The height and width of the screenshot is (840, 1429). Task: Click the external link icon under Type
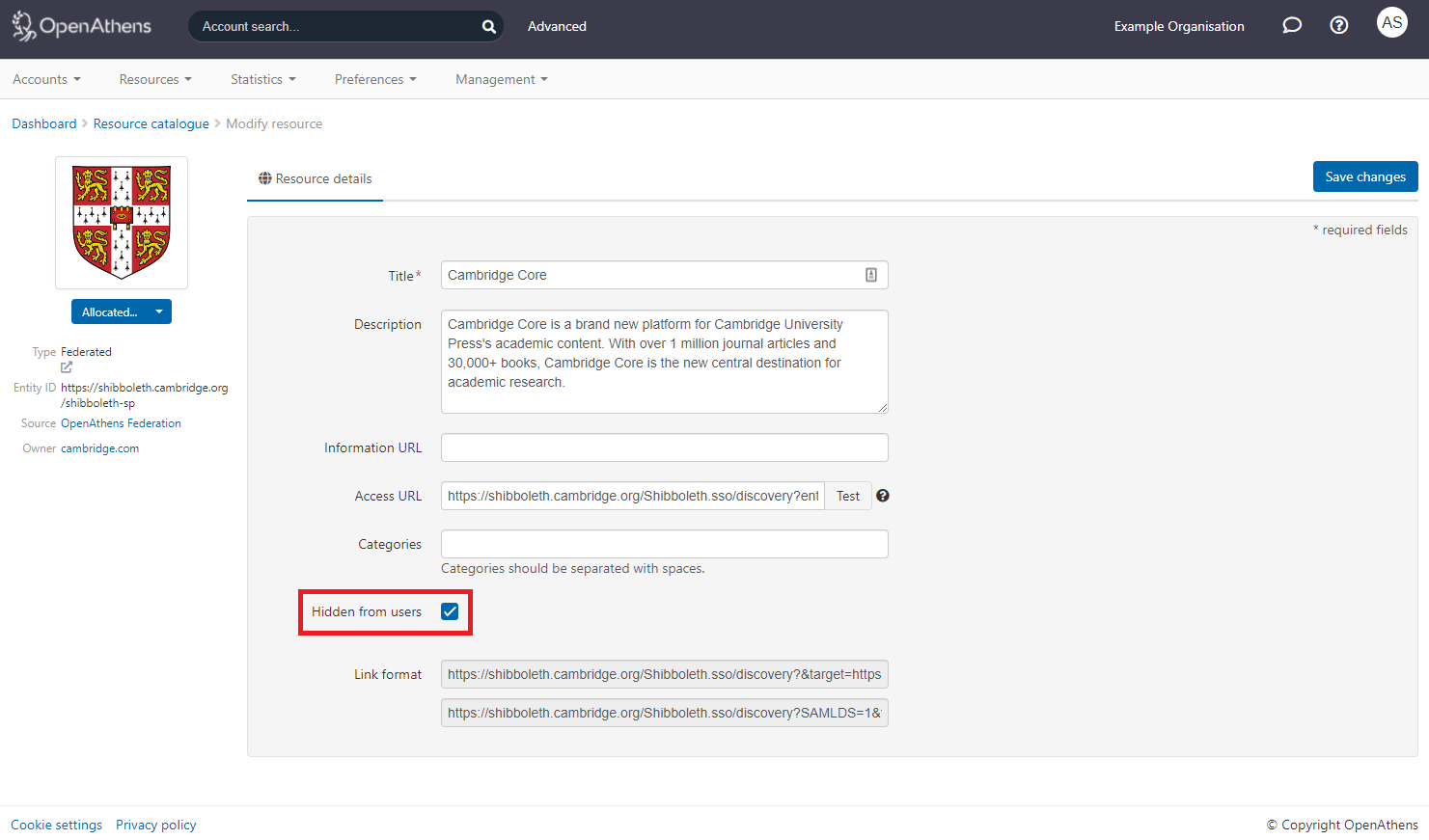[x=67, y=367]
